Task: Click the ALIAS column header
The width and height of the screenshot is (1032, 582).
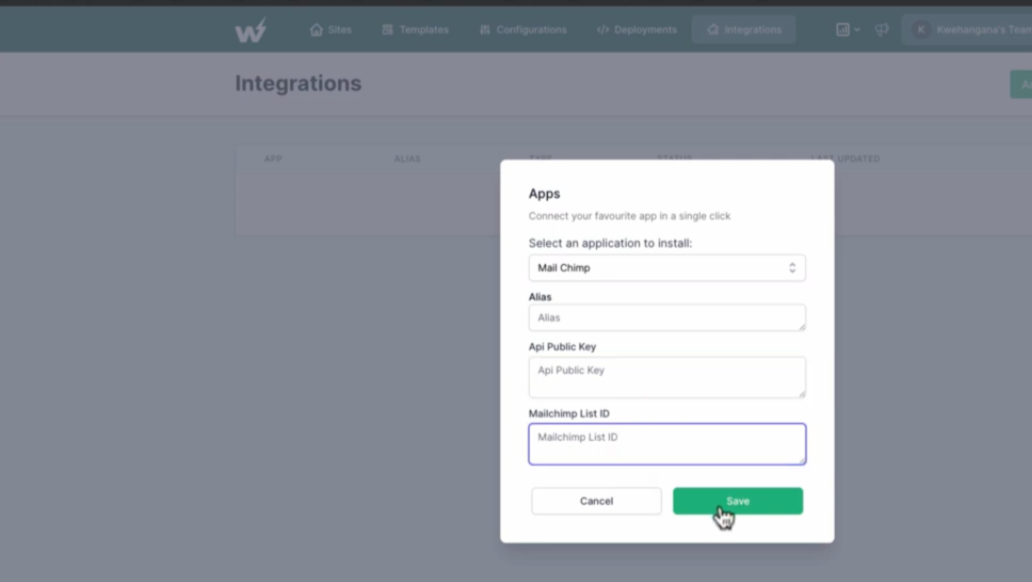Action: point(407,159)
